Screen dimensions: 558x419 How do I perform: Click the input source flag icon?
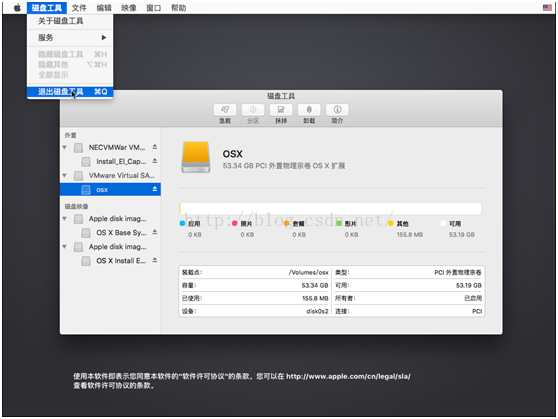click(547, 7)
